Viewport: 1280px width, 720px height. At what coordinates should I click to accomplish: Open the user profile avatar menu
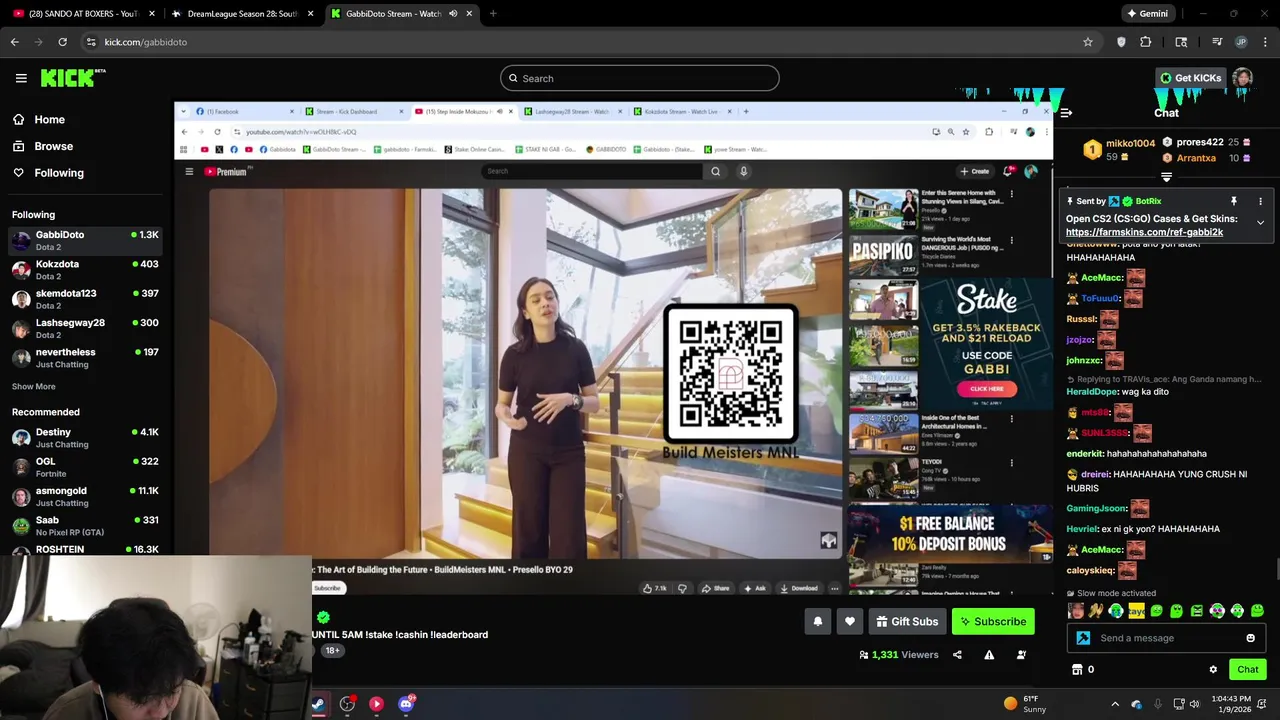[x=1242, y=78]
